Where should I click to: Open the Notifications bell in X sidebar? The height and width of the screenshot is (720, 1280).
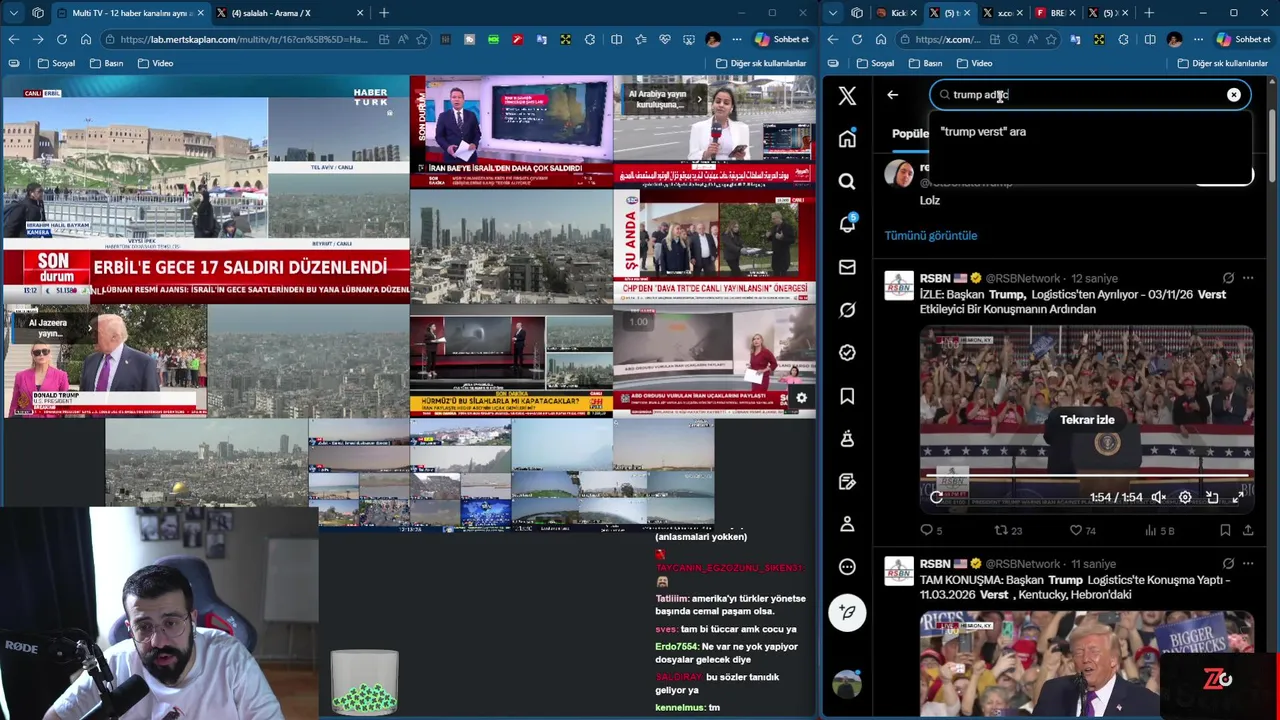847,224
